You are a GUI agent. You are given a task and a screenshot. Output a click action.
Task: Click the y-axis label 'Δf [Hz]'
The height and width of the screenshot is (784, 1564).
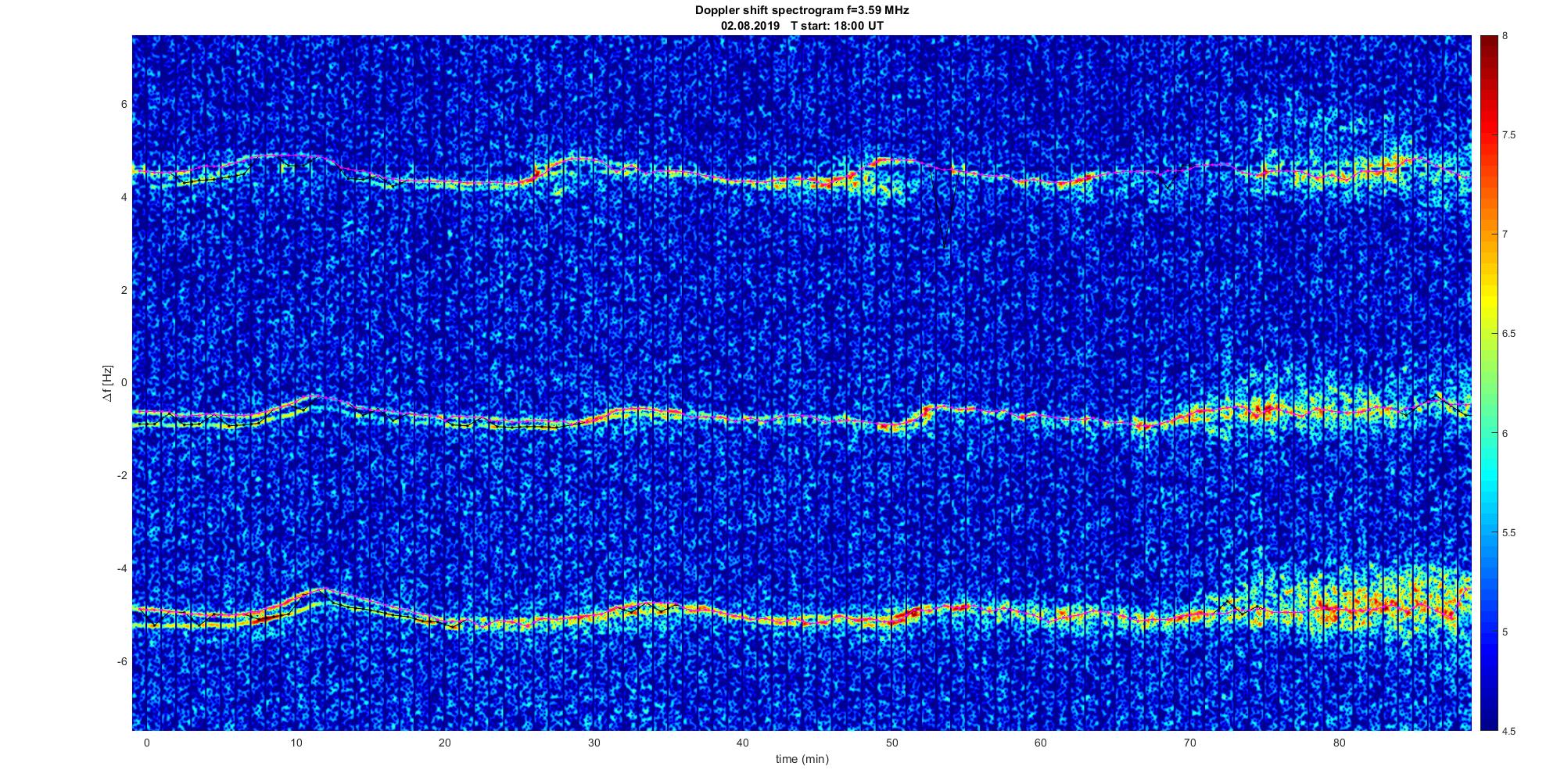[x=108, y=384]
